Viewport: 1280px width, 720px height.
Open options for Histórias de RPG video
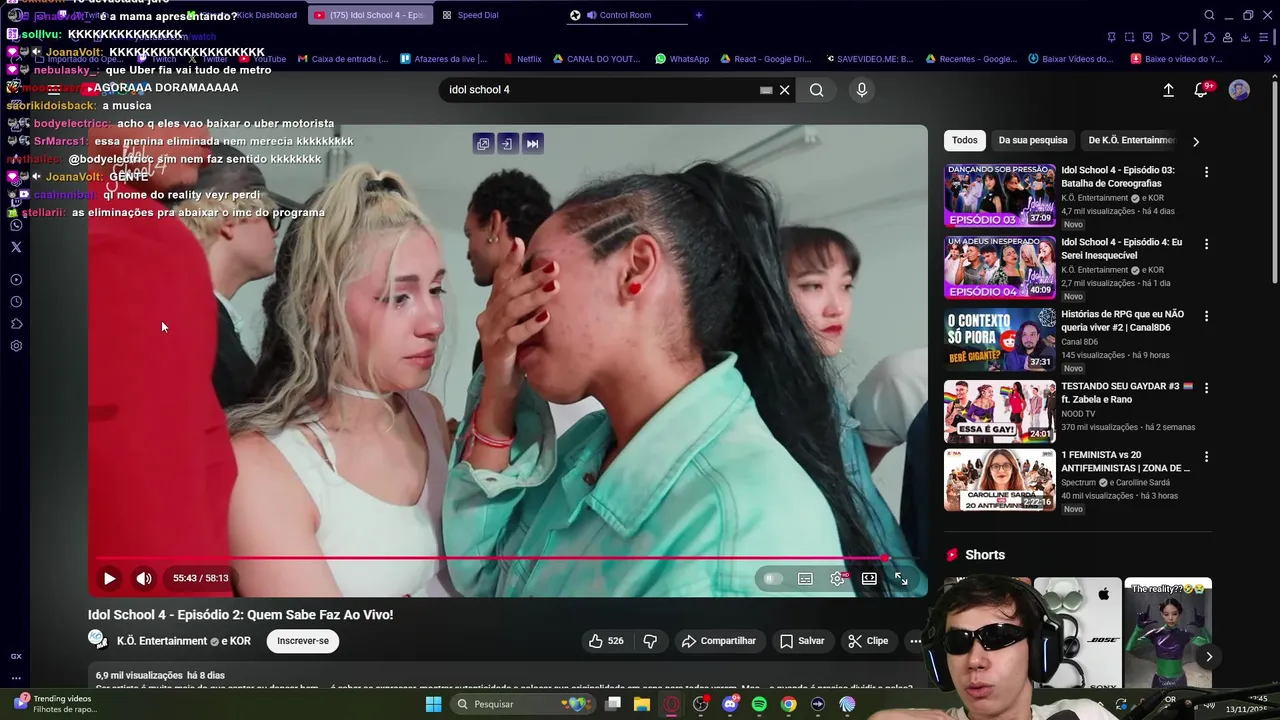(x=1206, y=316)
